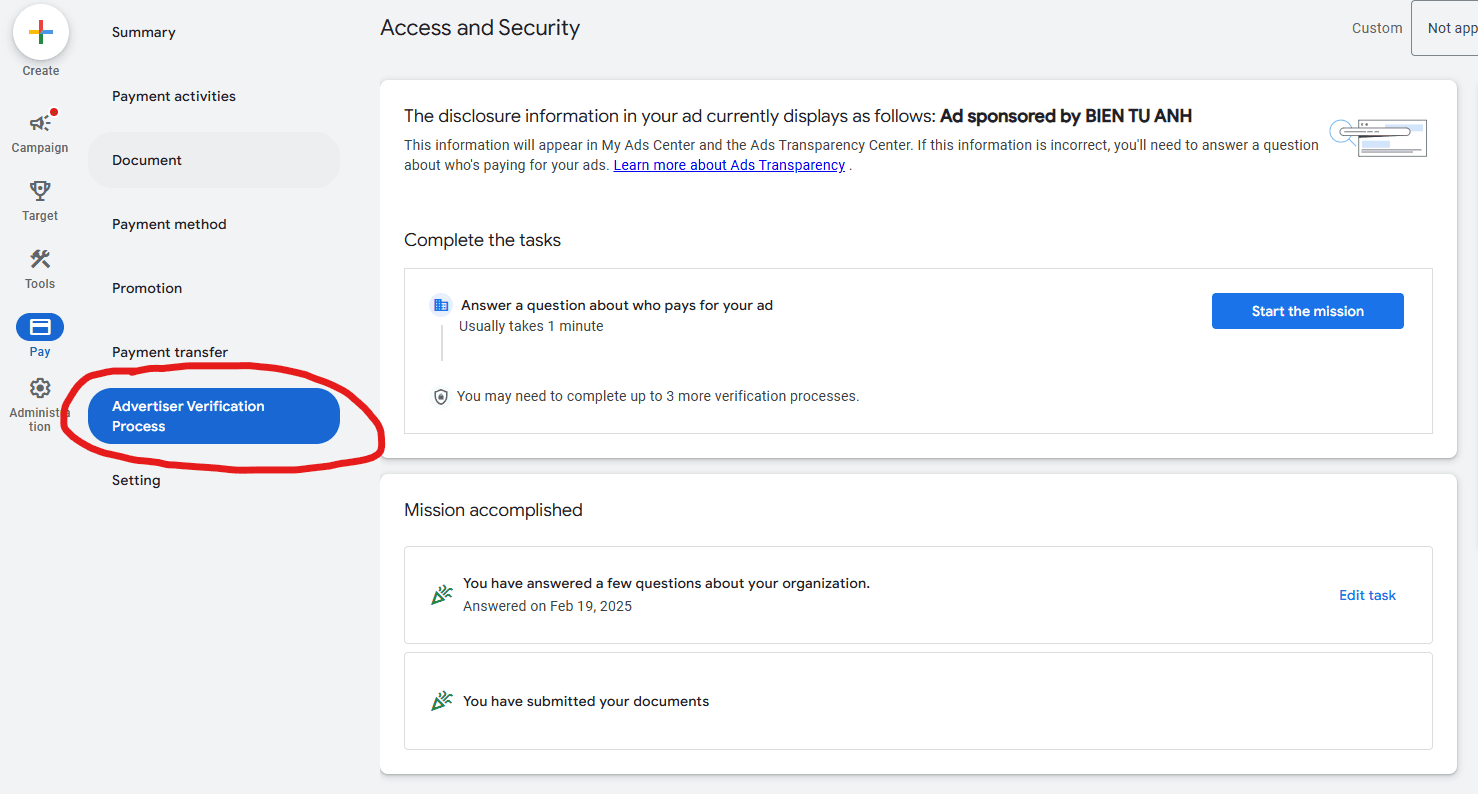Click the party popper icon on the organization task
The image size is (1478, 794).
point(441,592)
